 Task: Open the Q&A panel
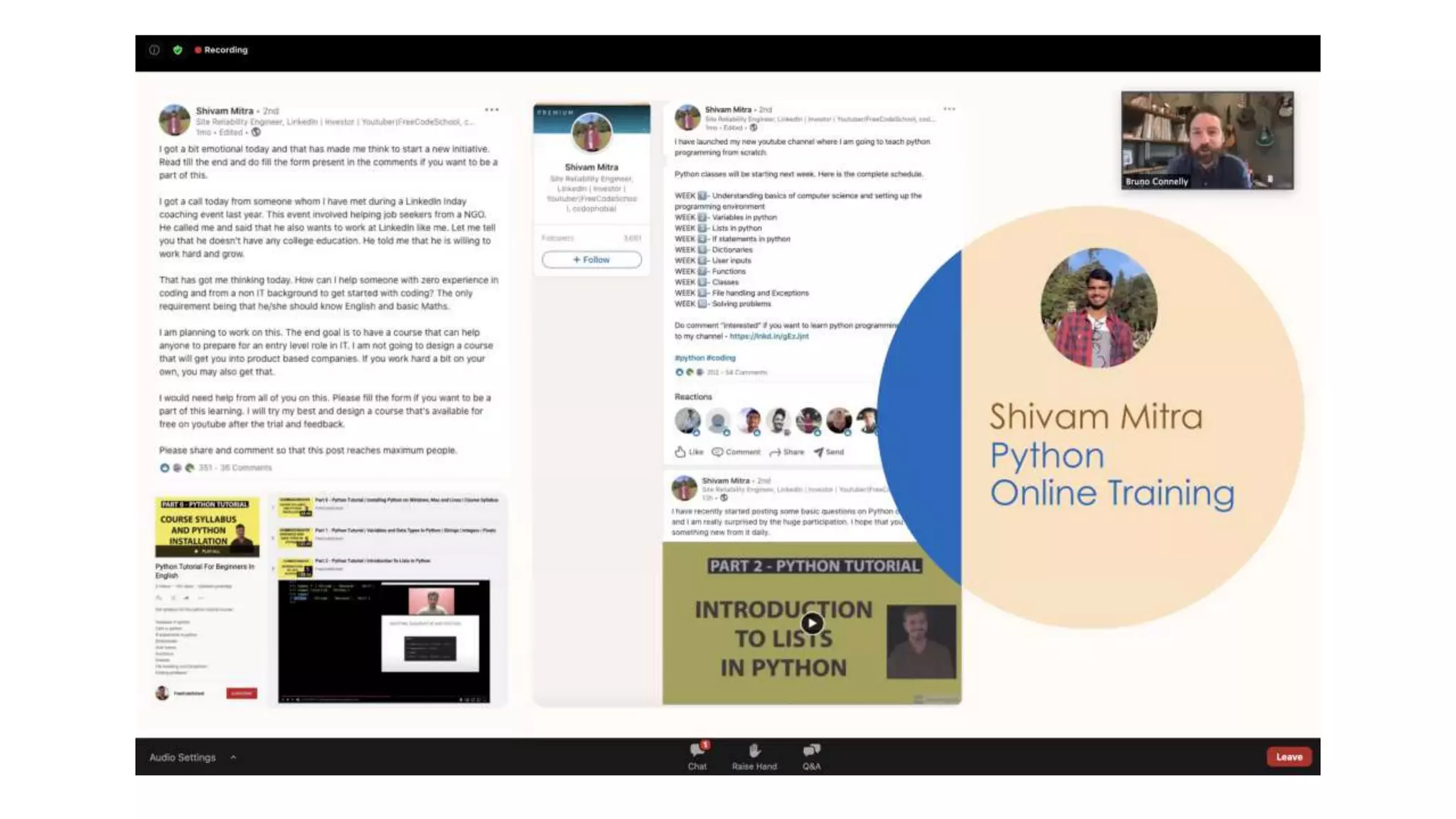tap(811, 756)
